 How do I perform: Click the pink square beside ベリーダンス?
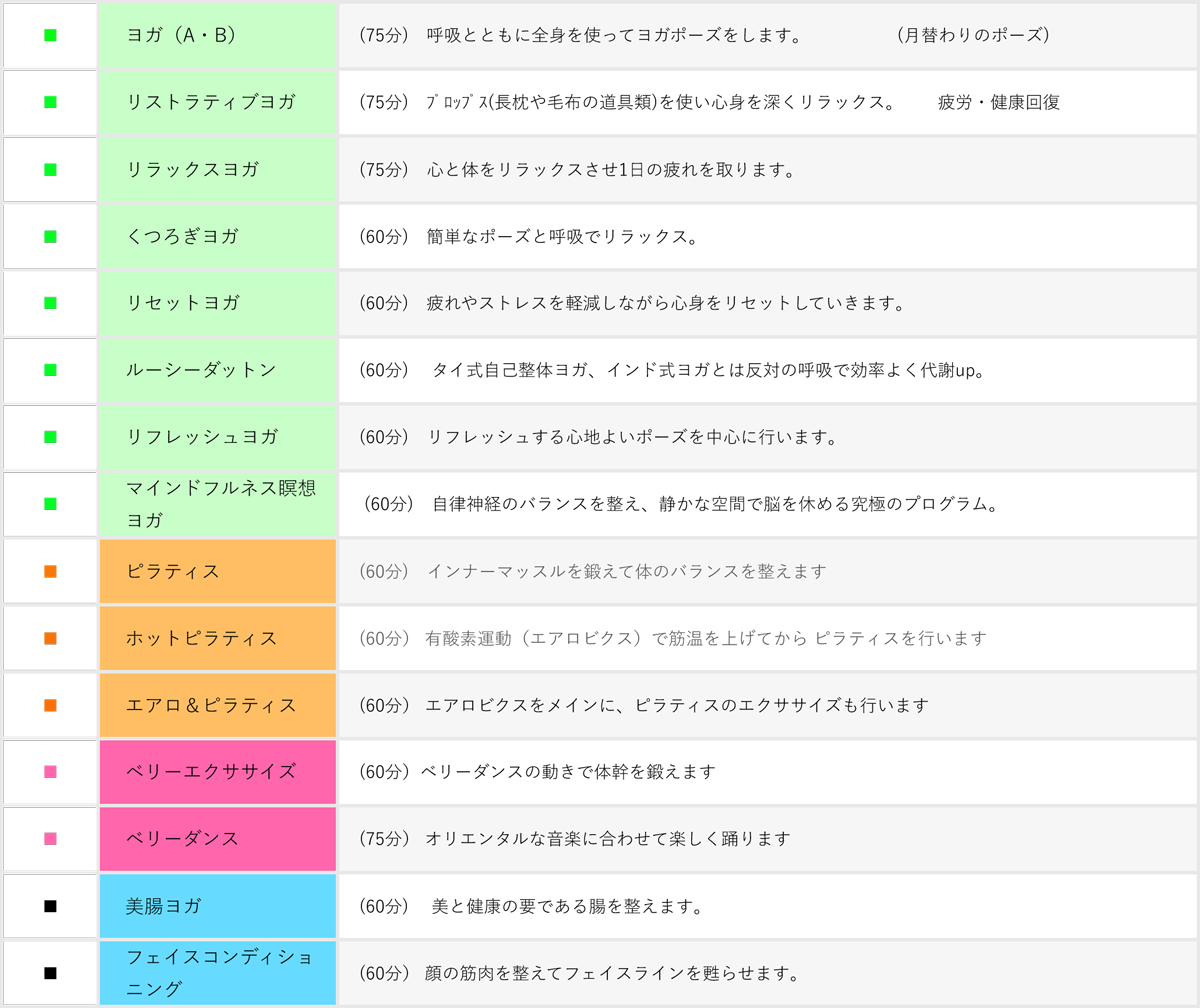[x=50, y=838]
